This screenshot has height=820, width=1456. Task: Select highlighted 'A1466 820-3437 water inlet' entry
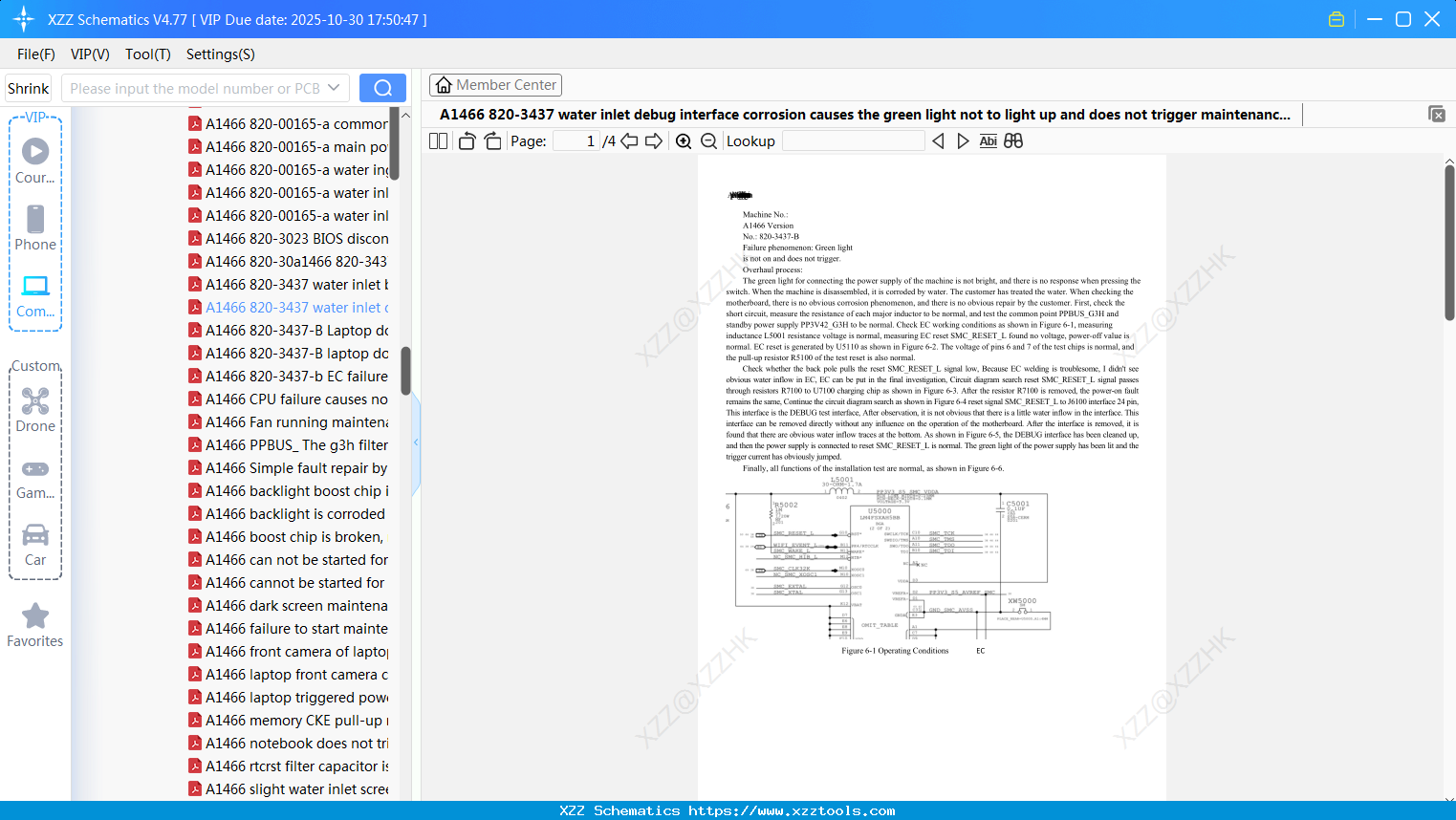click(x=288, y=308)
